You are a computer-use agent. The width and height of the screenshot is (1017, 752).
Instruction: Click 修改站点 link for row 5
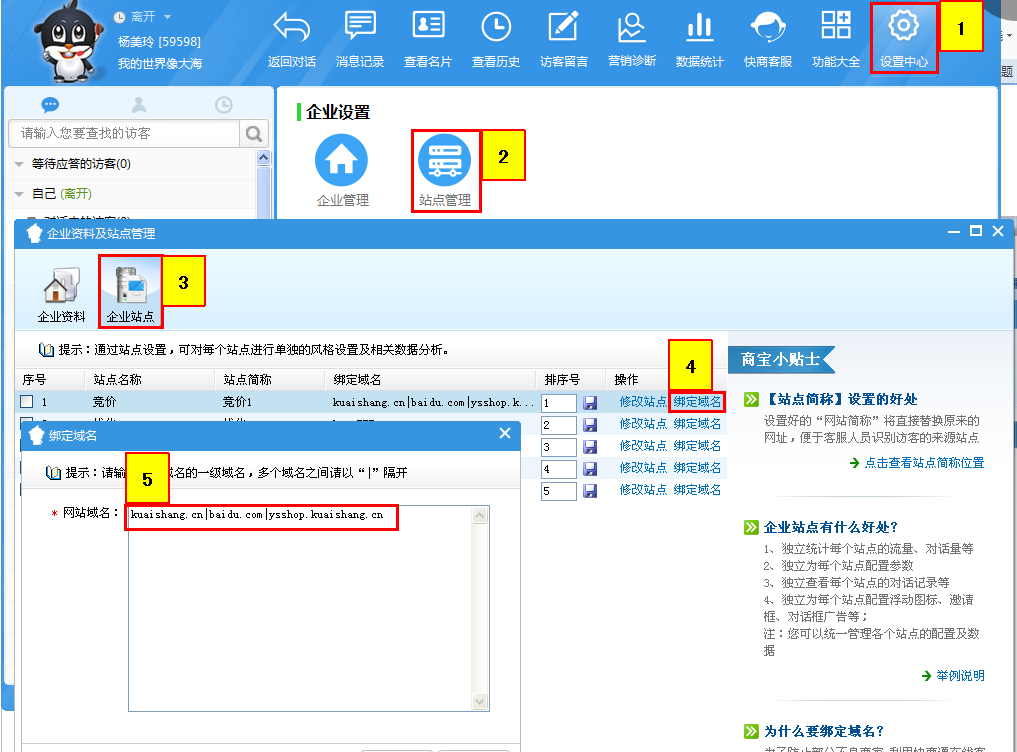click(642, 490)
